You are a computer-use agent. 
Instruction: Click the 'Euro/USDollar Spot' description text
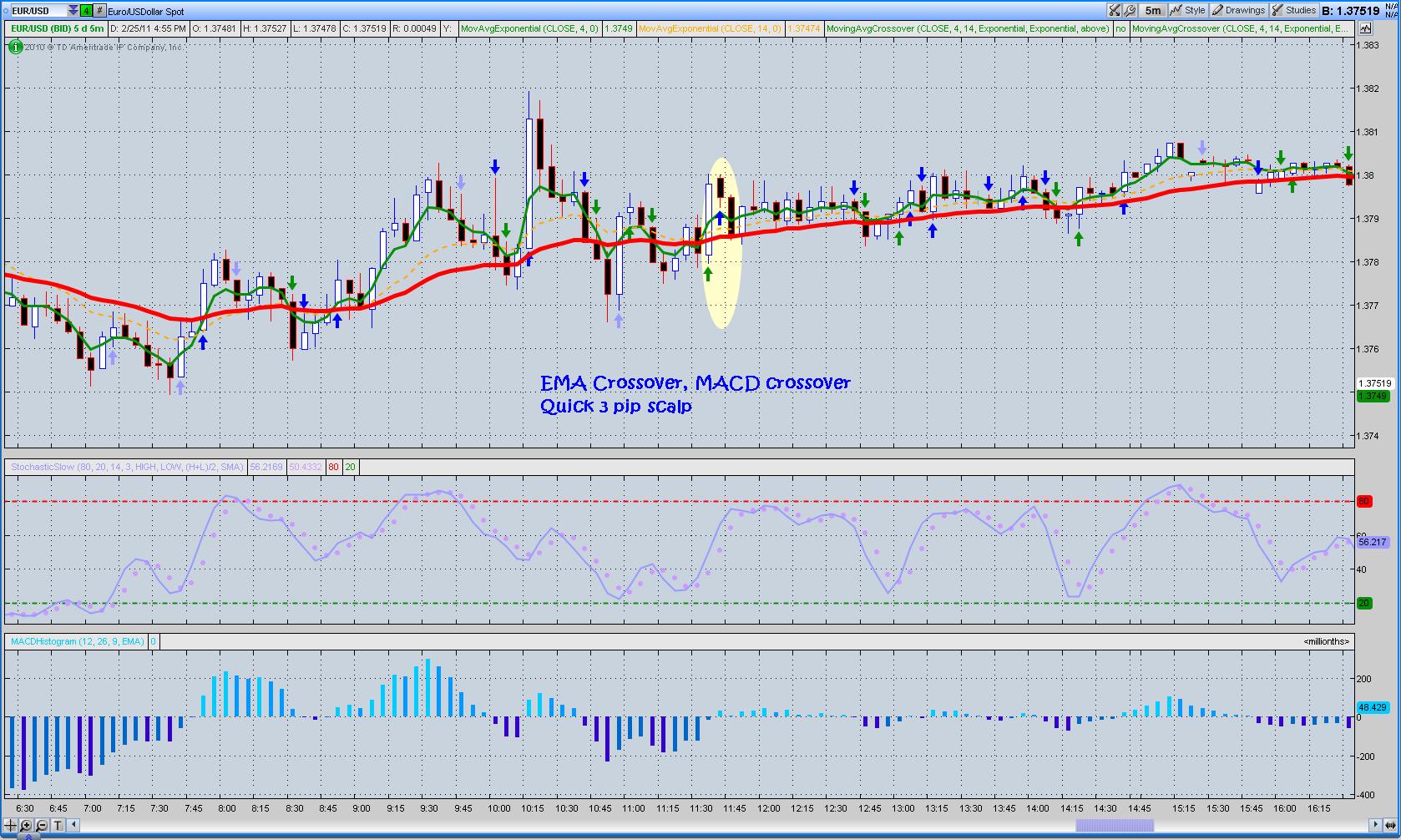[x=146, y=12]
